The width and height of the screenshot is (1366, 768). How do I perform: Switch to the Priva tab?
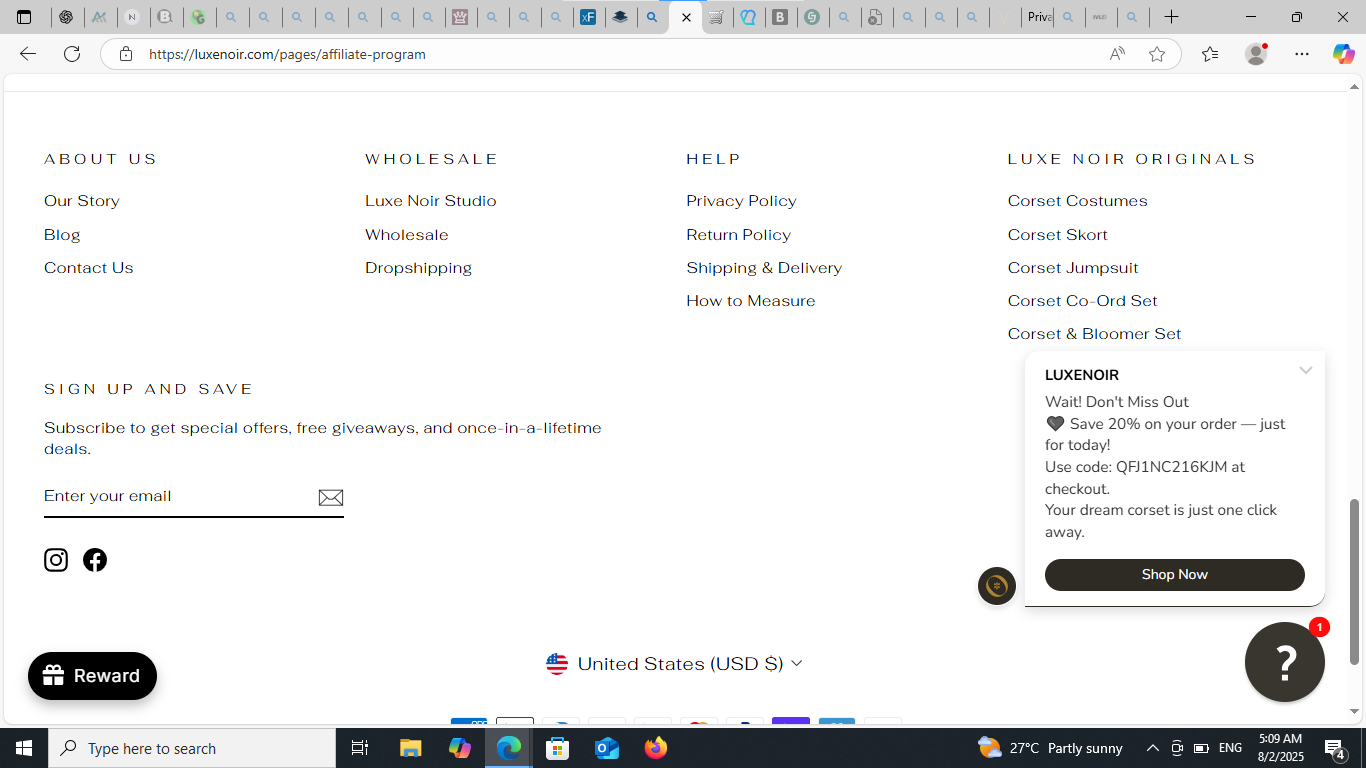(1040, 17)
